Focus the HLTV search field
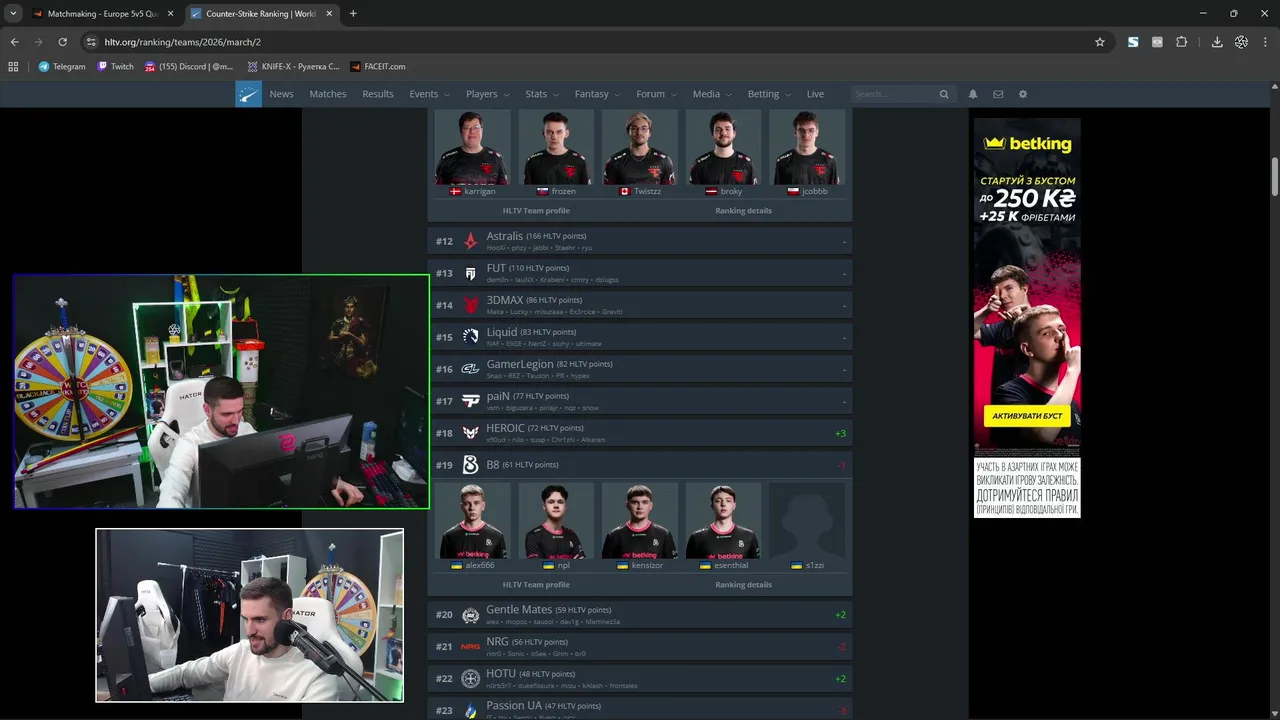 point(895,94)
